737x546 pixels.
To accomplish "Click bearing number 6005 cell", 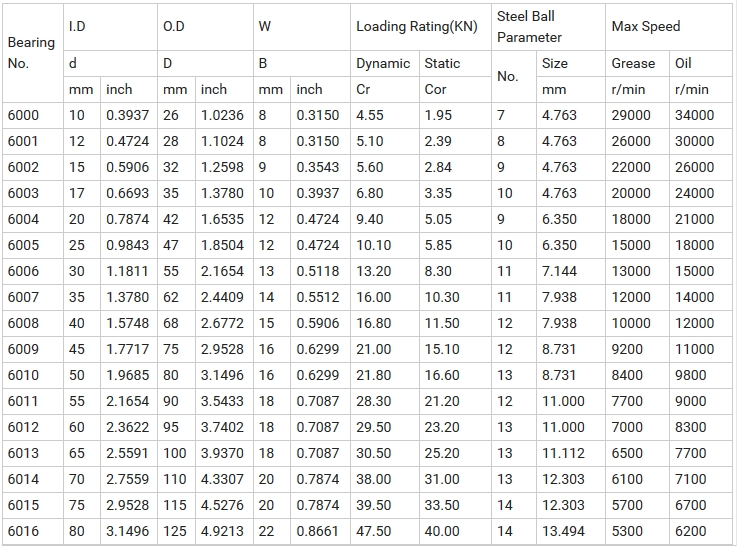I will click(33, 245).
